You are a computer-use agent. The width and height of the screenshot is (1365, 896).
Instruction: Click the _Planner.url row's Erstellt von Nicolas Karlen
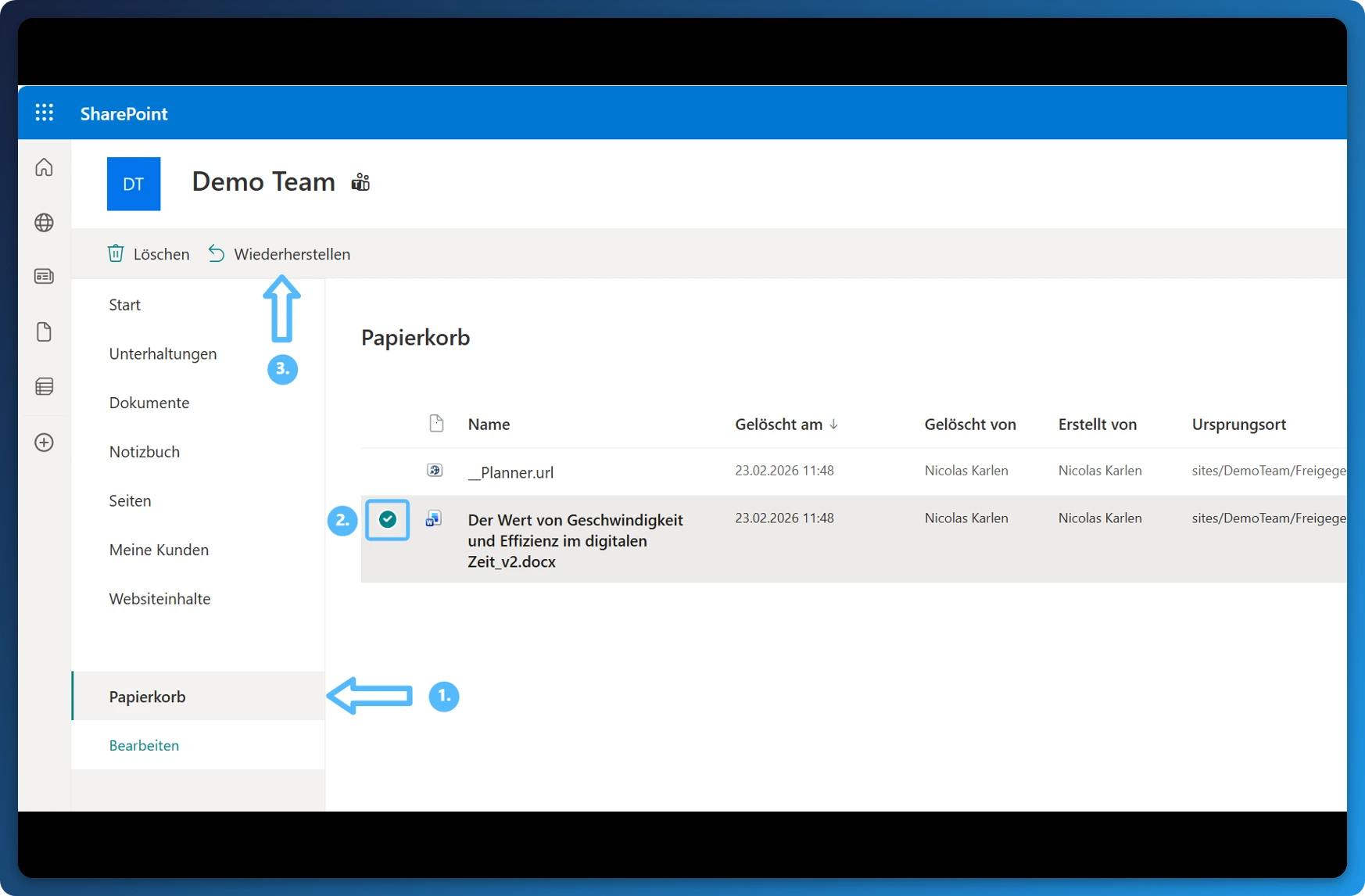pos(1100,471)
